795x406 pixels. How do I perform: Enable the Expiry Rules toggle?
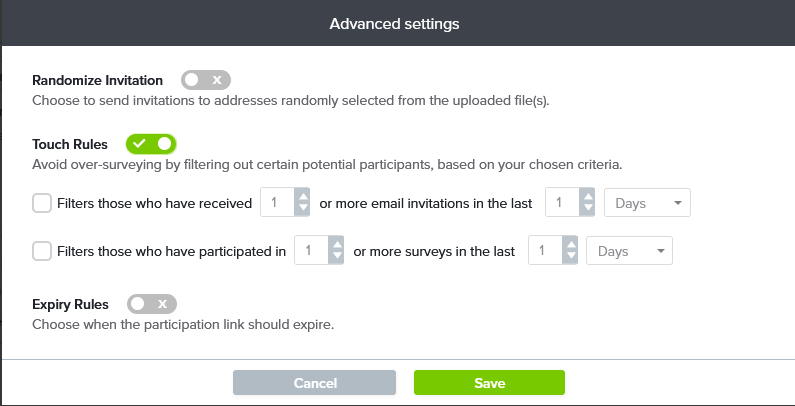152,303
